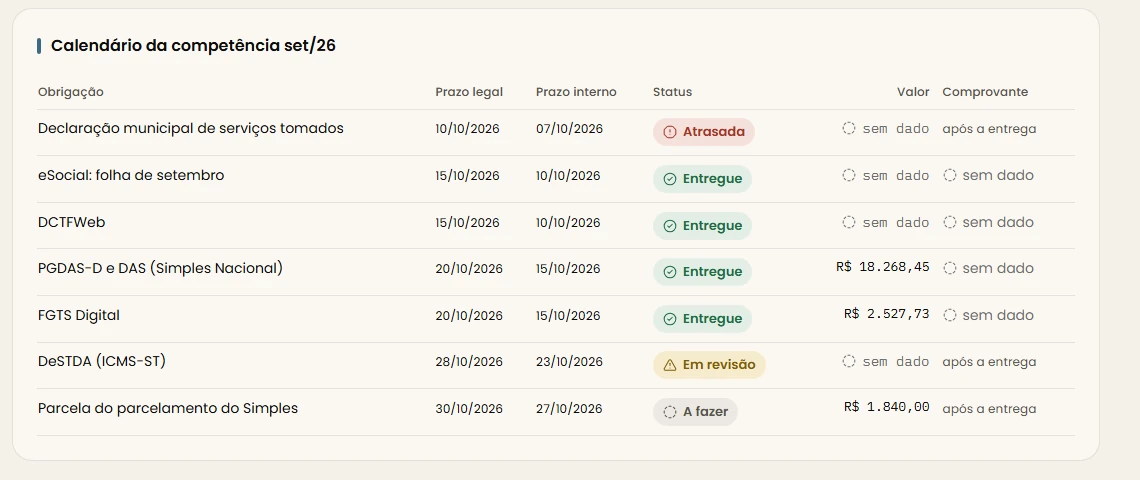Click 'após a entrega' in Parcela do parcelamento row
The width and height of the screenshot is (1140, 480).
[990, 409]
